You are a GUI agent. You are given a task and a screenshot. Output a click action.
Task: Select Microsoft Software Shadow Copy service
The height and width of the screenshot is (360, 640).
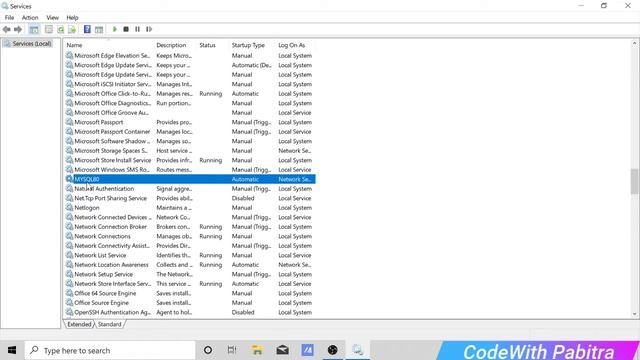(x=190, y=141)
